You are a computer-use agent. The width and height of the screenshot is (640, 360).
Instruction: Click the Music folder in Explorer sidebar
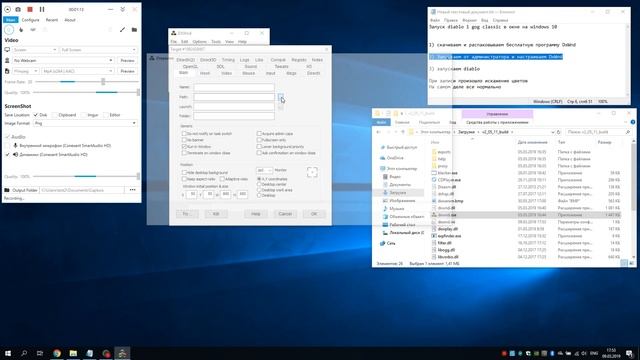coord(397,209)
